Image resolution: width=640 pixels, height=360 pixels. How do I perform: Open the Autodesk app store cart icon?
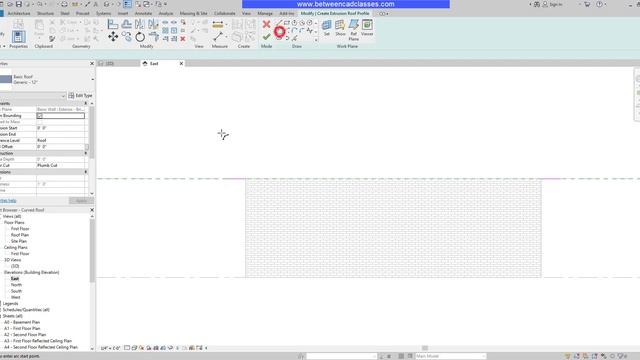(587, 4)
